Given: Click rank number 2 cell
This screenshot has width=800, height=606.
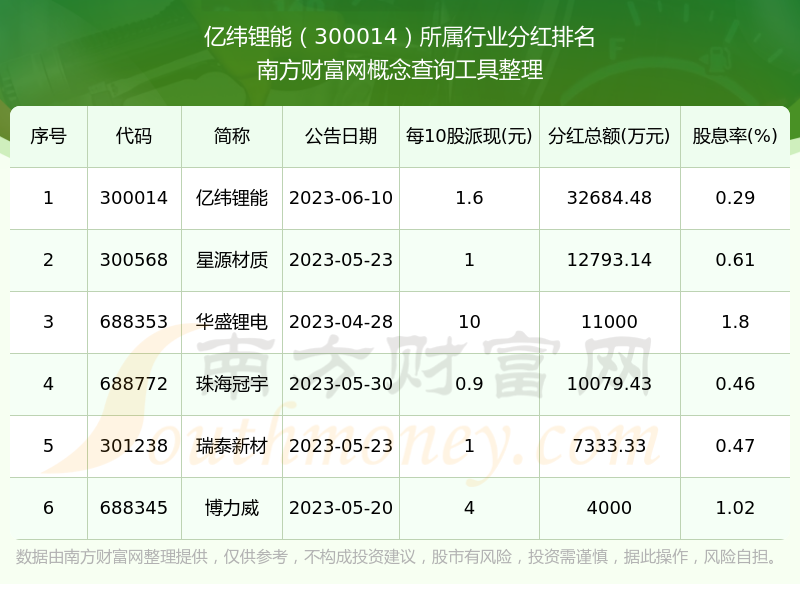Looking at the screenshot, I should 48,260.
